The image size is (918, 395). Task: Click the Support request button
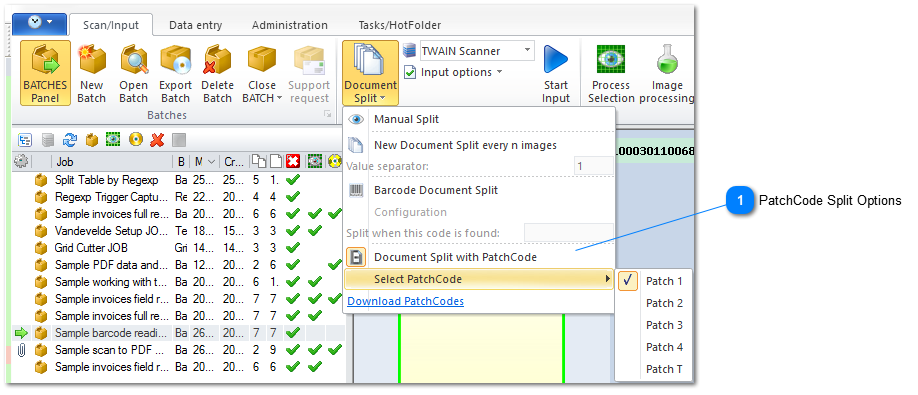tap(309, 73)
